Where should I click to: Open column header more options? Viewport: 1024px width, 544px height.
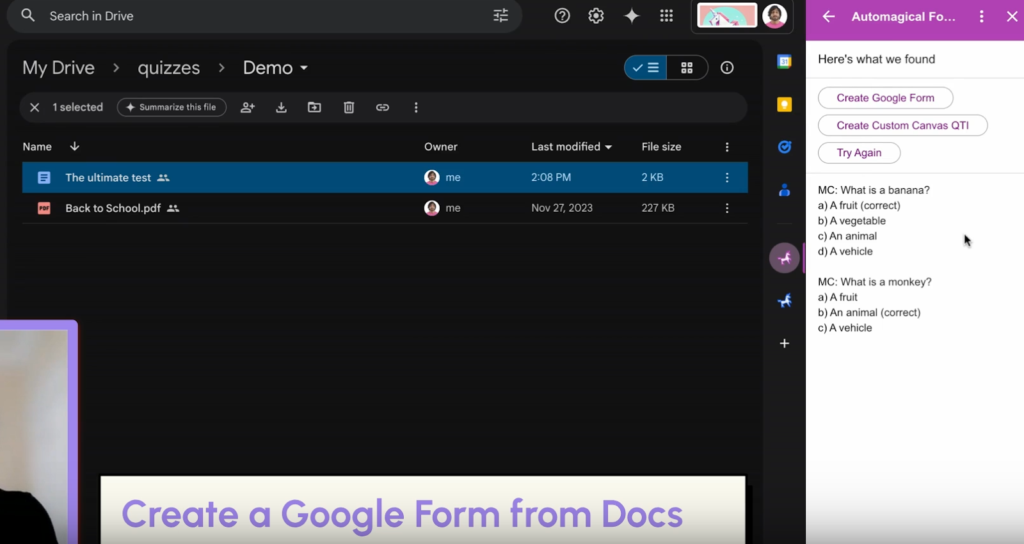pyautogui.click(x=727, y=147)
